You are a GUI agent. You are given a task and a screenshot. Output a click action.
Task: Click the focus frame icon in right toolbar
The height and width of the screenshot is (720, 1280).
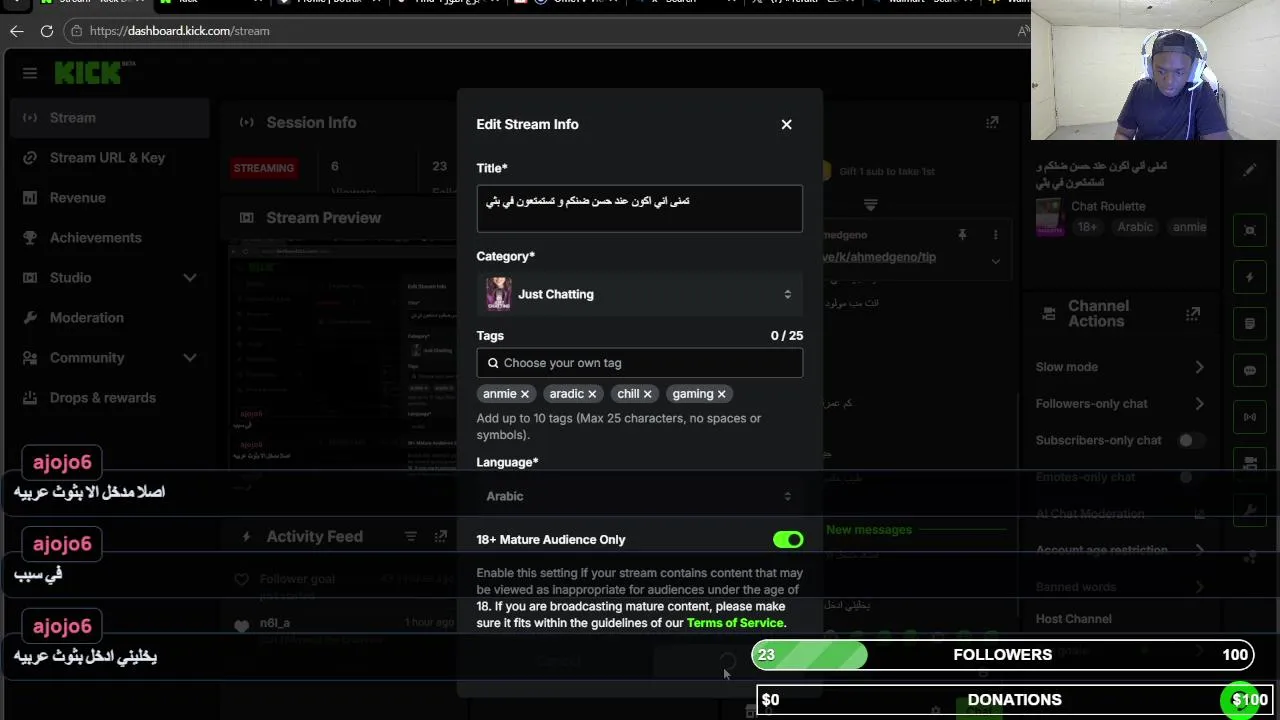tap(1250, 230)
